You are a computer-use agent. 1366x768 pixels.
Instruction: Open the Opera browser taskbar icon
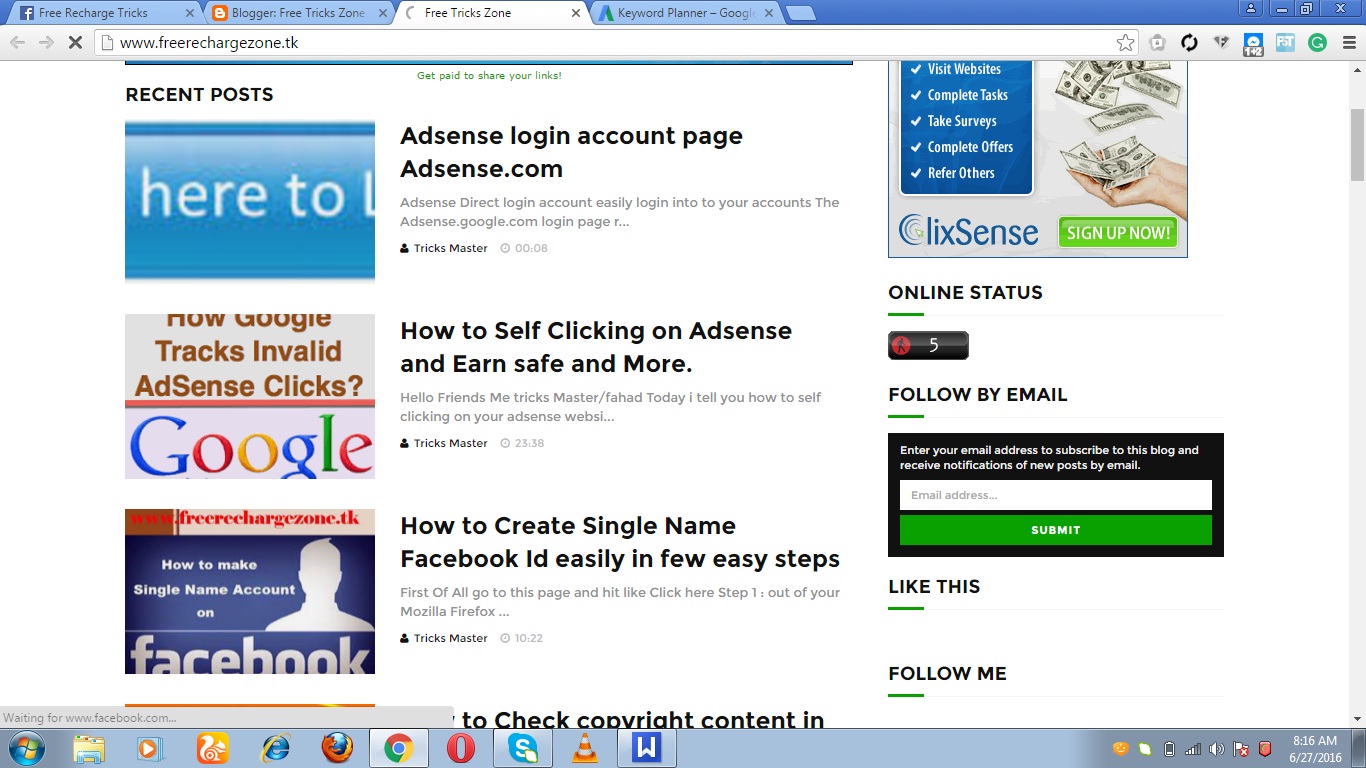click(461, 748)
